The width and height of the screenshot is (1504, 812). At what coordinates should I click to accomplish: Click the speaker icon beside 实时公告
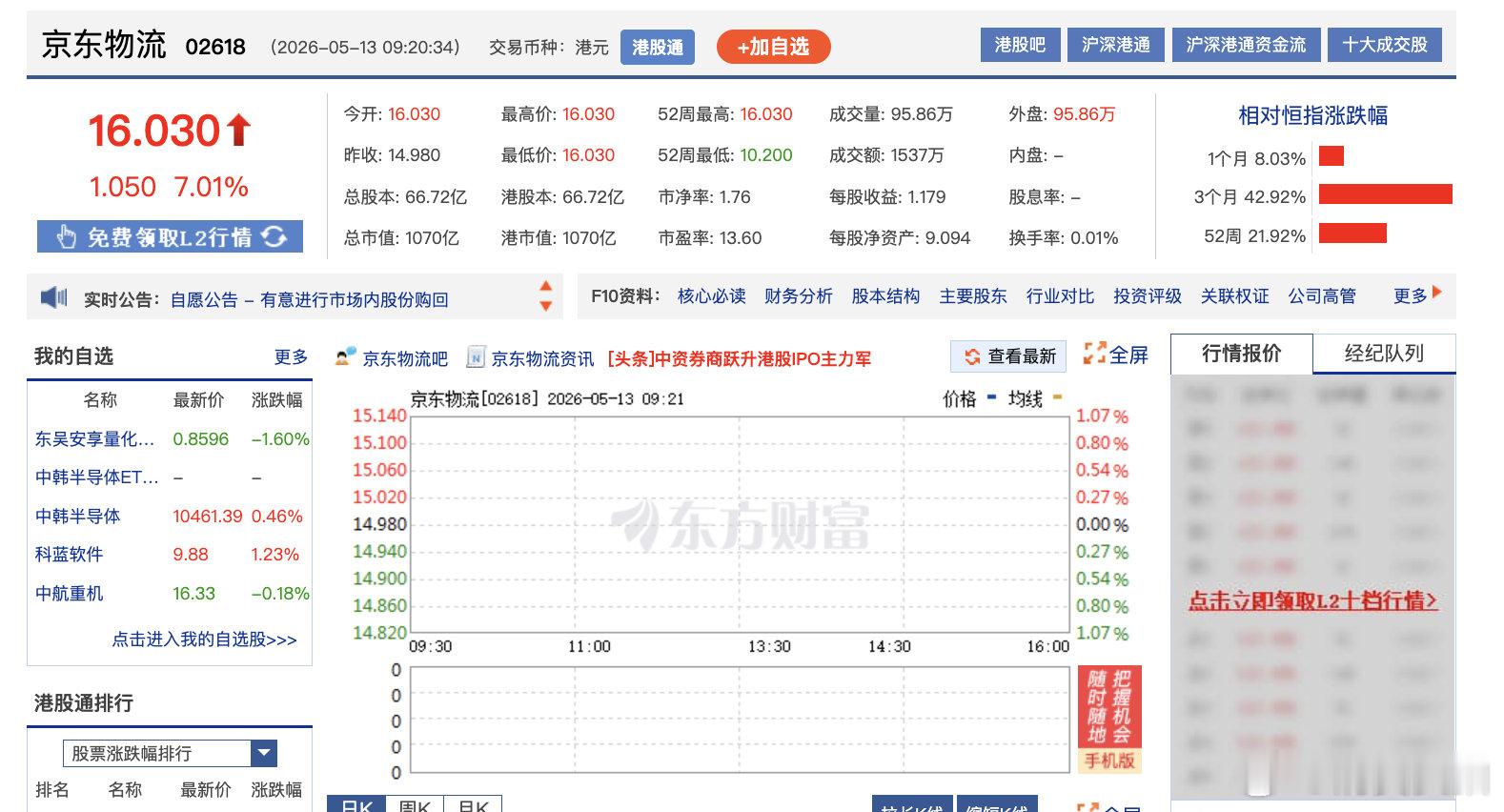[53, 298]
